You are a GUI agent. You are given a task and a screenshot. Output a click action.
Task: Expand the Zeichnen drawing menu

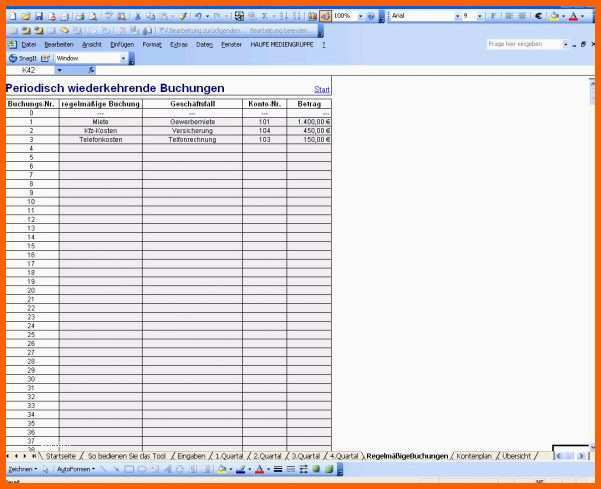(22, 469)
